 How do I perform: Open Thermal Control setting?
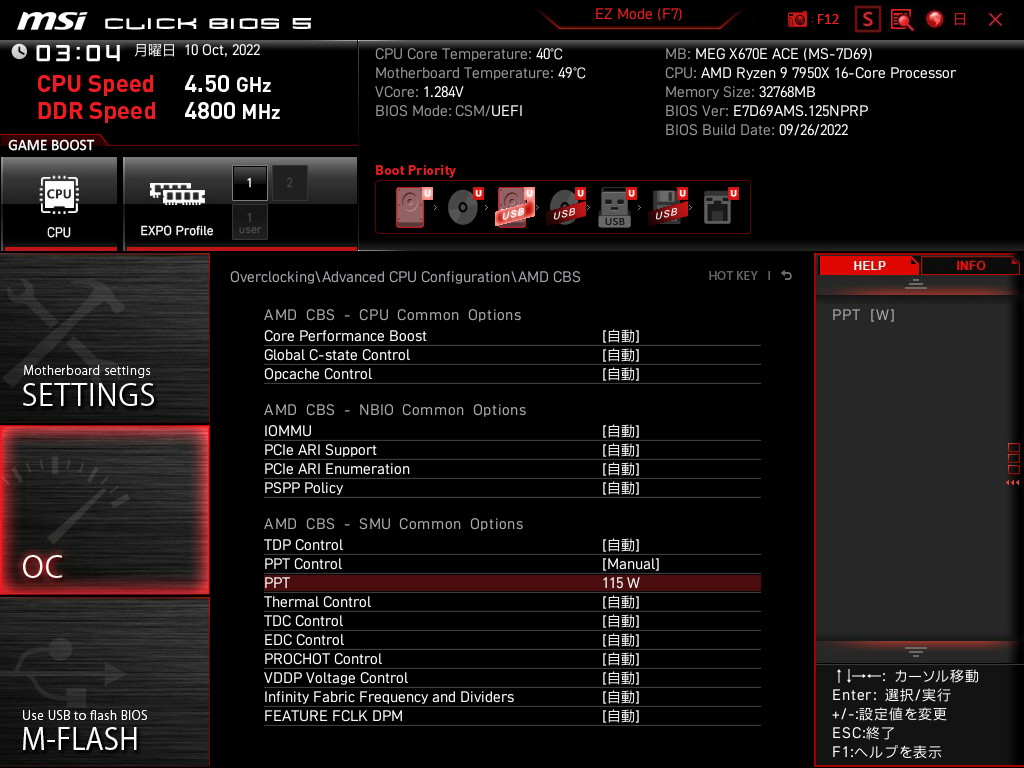coord(512,601)
